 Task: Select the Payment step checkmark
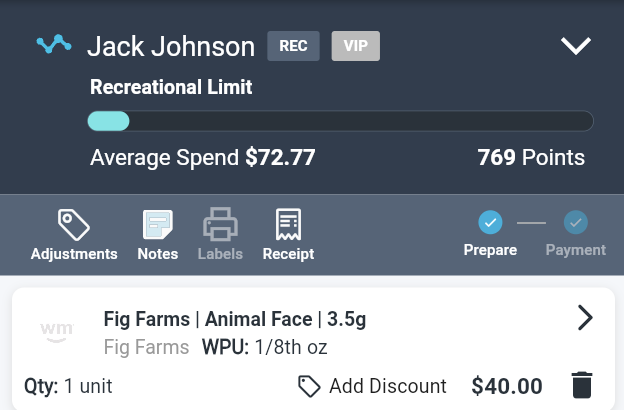(576, 222)
